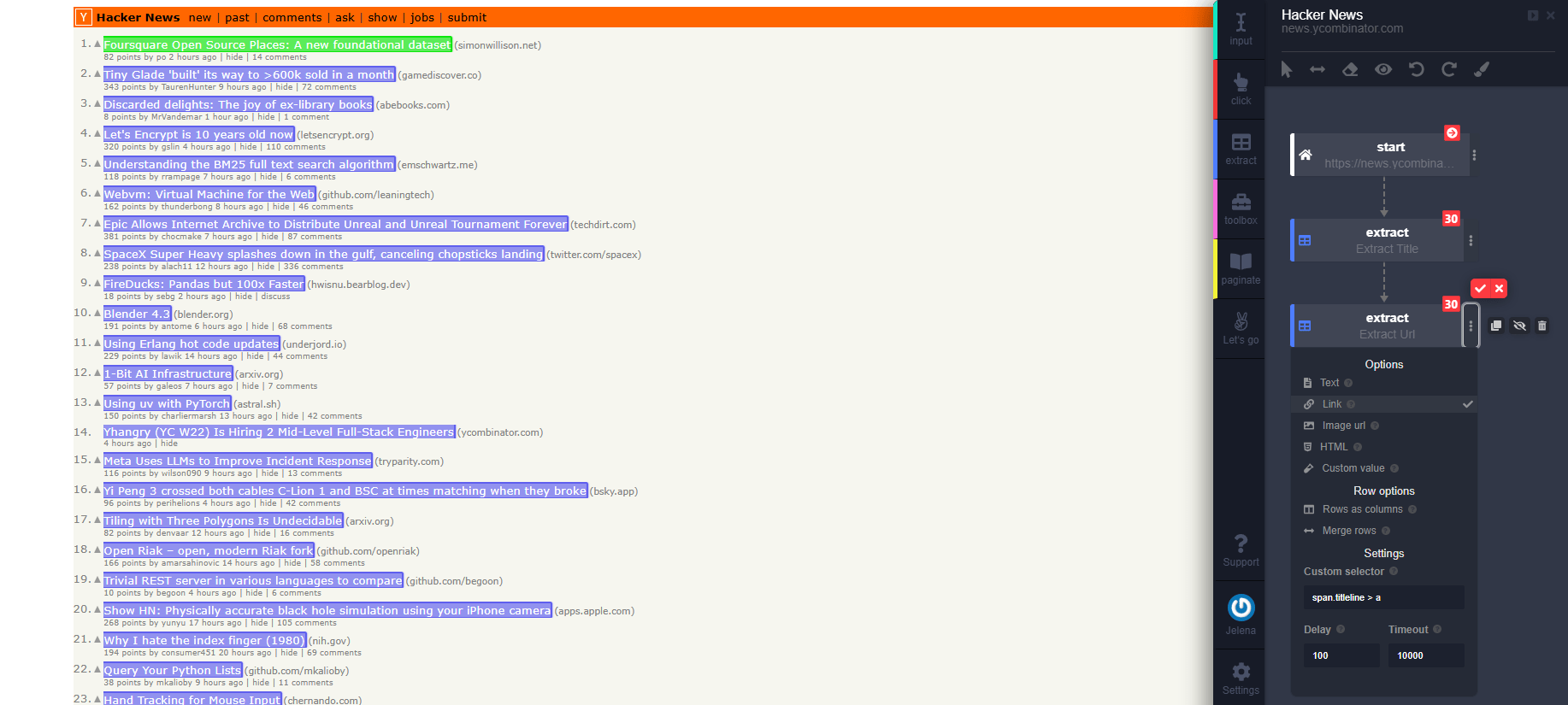Edit the Timeout value field
The height and width of the screenshot is (705, 1568).
click(1425, 655)
